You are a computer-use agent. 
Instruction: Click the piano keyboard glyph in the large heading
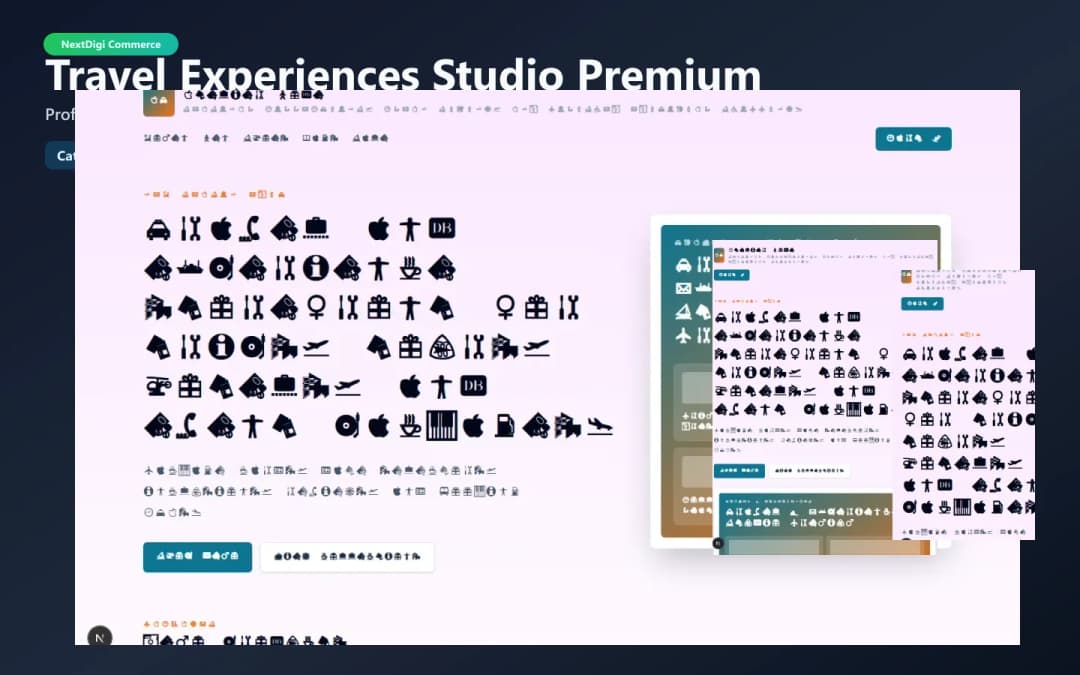(x=442, y=426)
